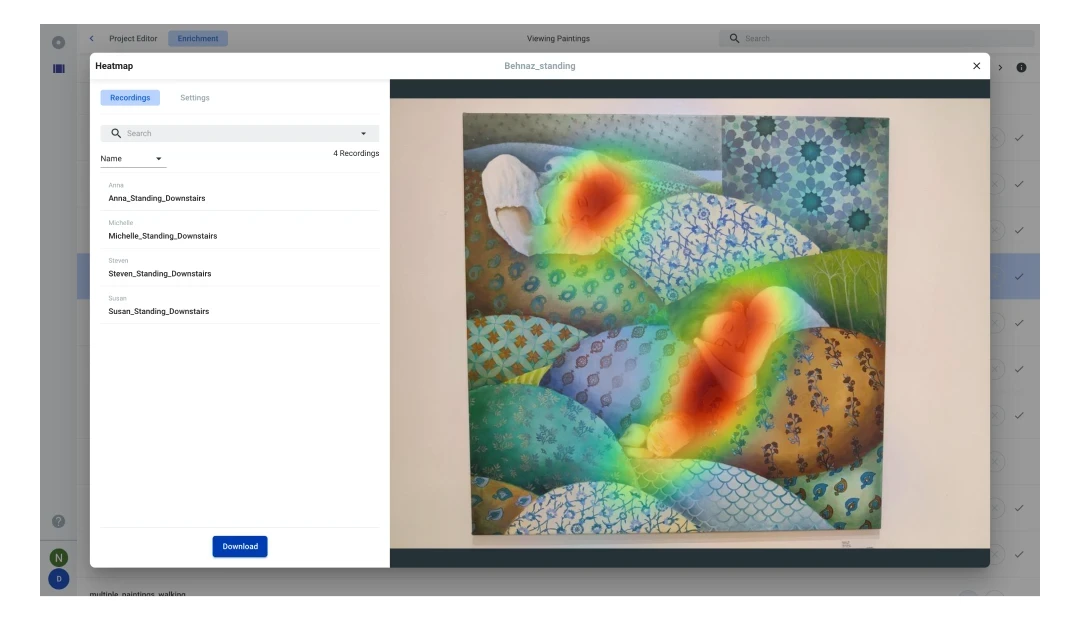Image resolution: width=1080 pixels, height=621 pixels.
Task: Open Project Editor in the background
Action: point(133,39)
